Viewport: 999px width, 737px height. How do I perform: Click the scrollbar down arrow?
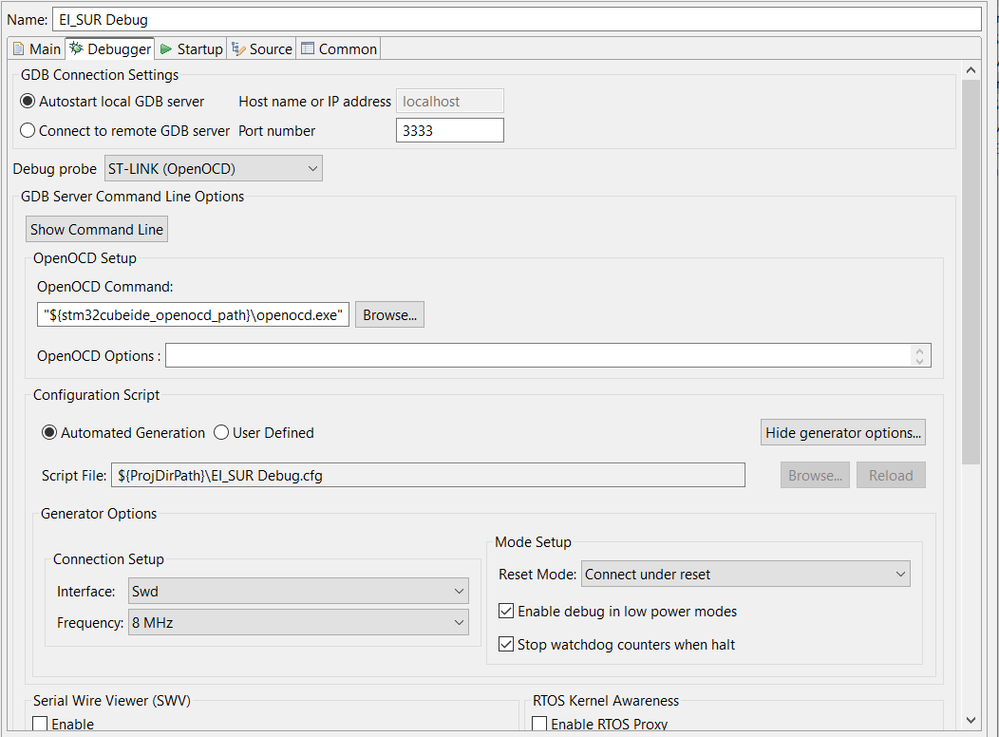click(x=971, y=720)
